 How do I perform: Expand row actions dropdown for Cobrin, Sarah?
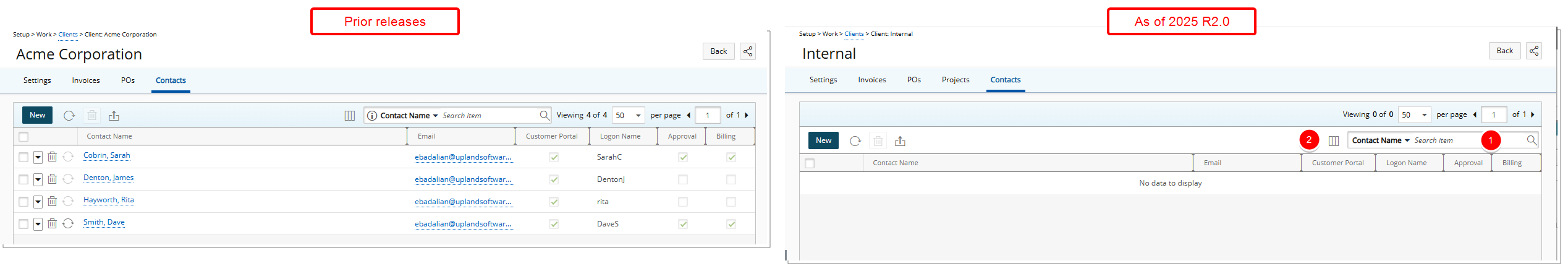pyautogui.click(x=38, y=157)
